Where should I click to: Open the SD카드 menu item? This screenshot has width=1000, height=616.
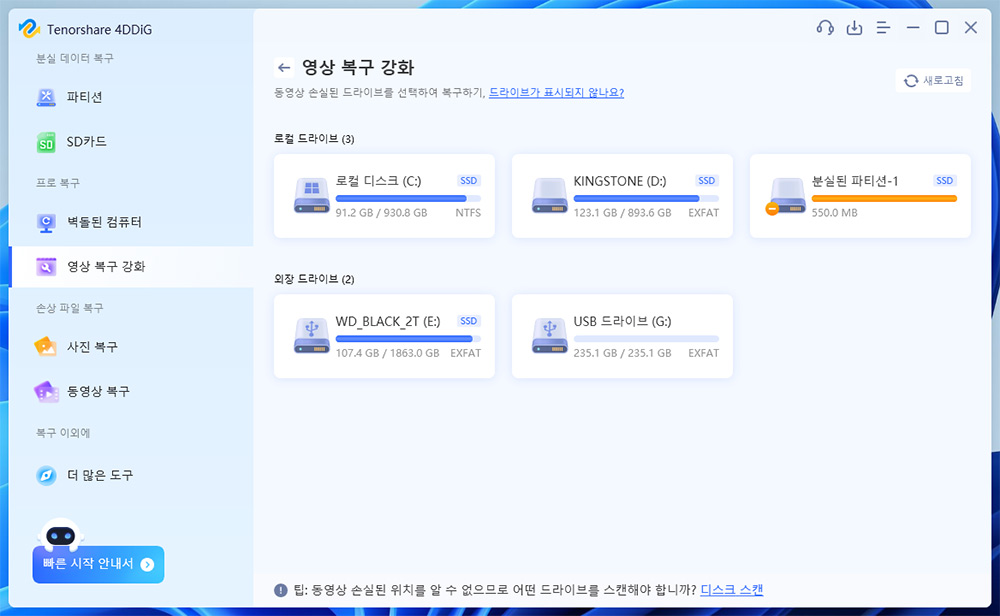click(x=131, y=142)
